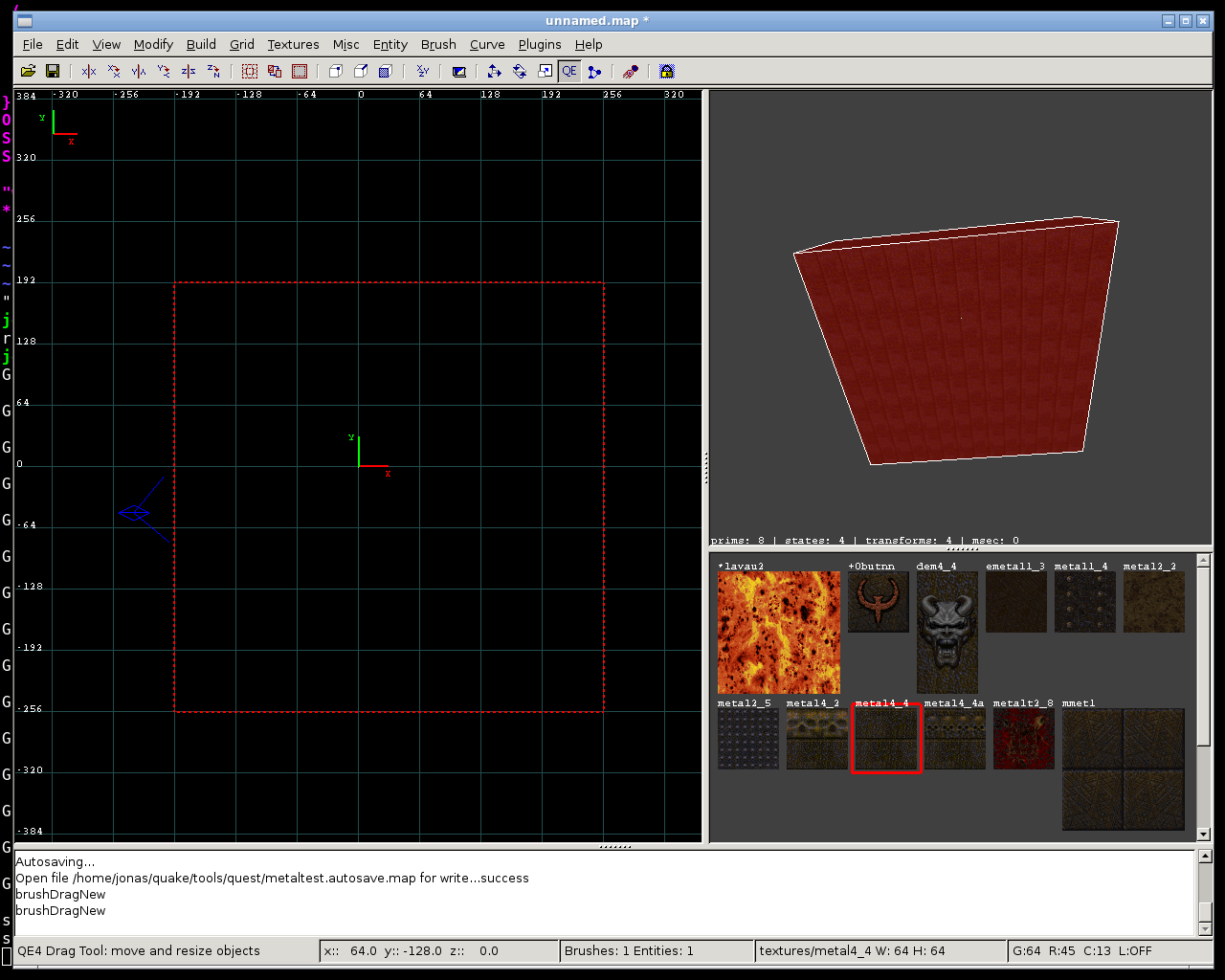
Task: Toggle the QE drag tool button
Action: (x=569, y=71)
